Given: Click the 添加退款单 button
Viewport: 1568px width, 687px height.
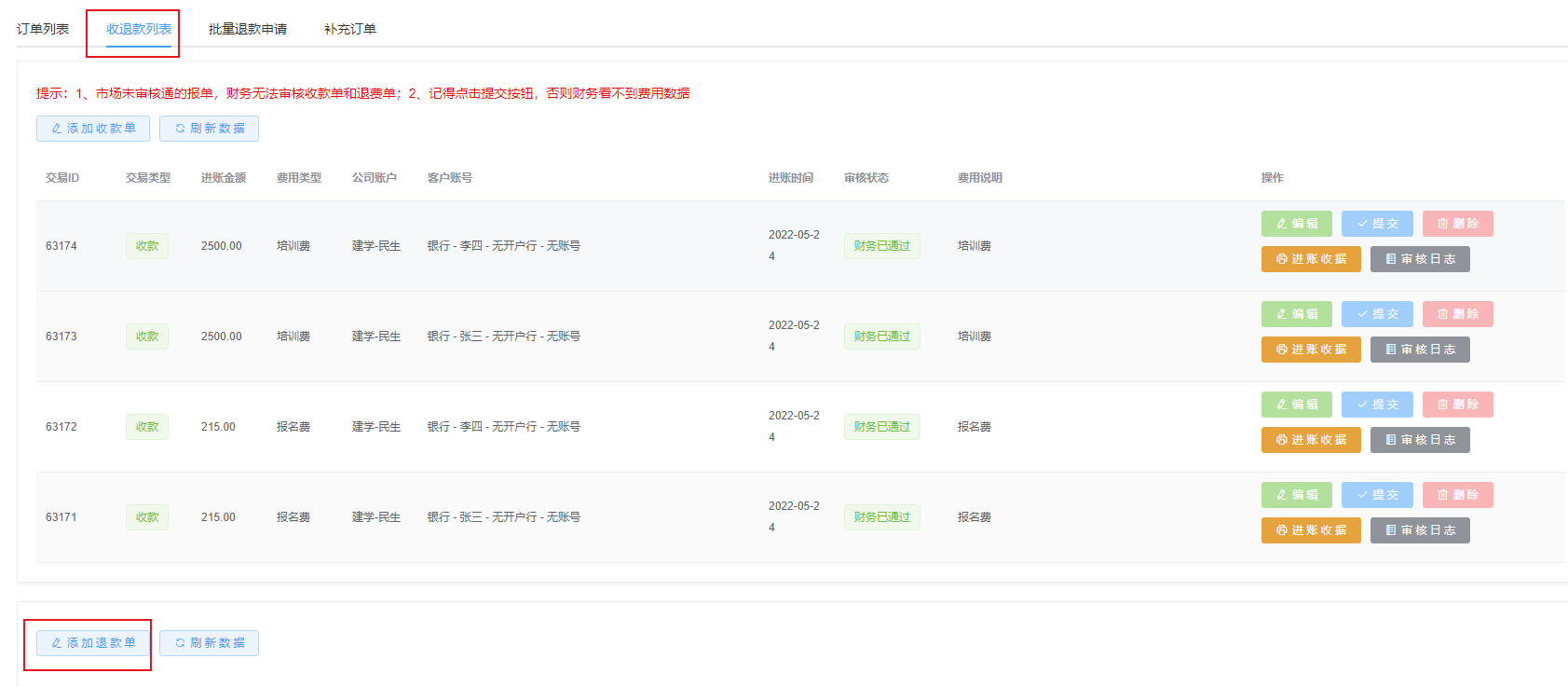Looking at the screenshot, I should tap(93, 643).
